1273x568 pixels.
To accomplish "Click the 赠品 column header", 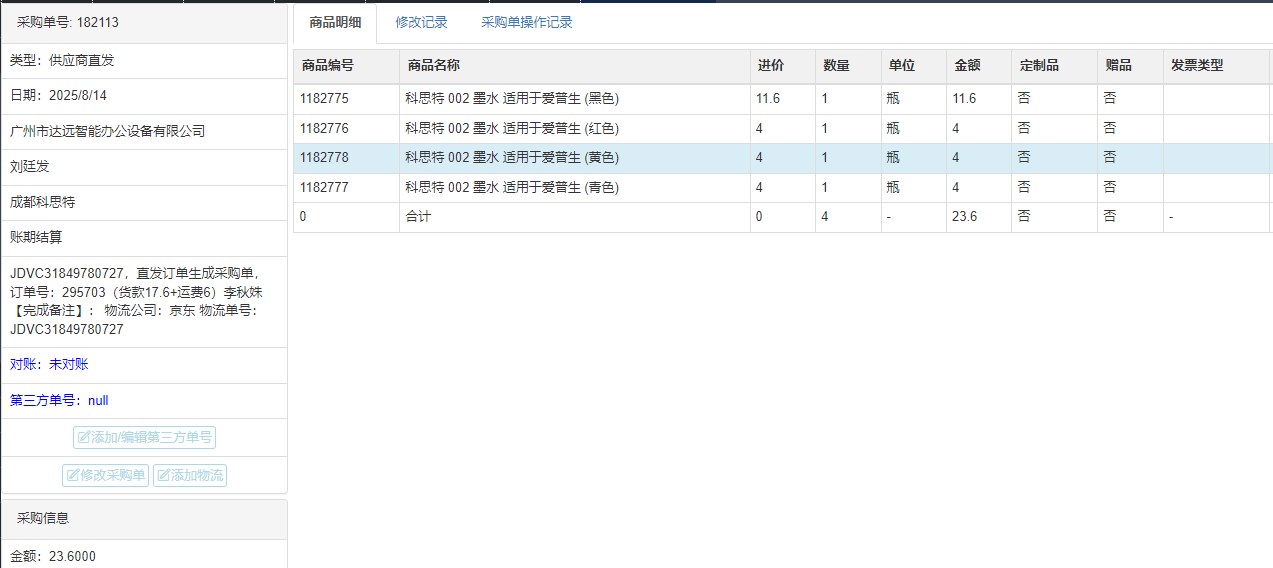I will tap(1130, 66).
